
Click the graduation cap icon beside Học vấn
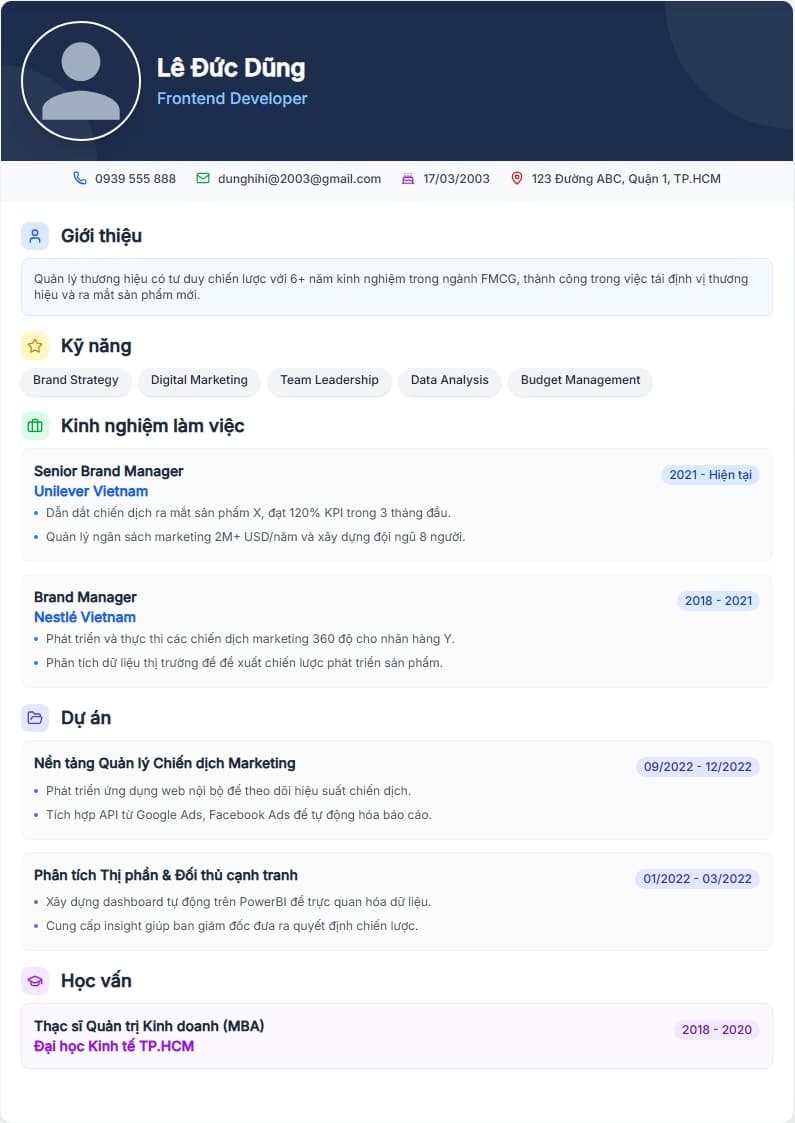click(35, 981)
